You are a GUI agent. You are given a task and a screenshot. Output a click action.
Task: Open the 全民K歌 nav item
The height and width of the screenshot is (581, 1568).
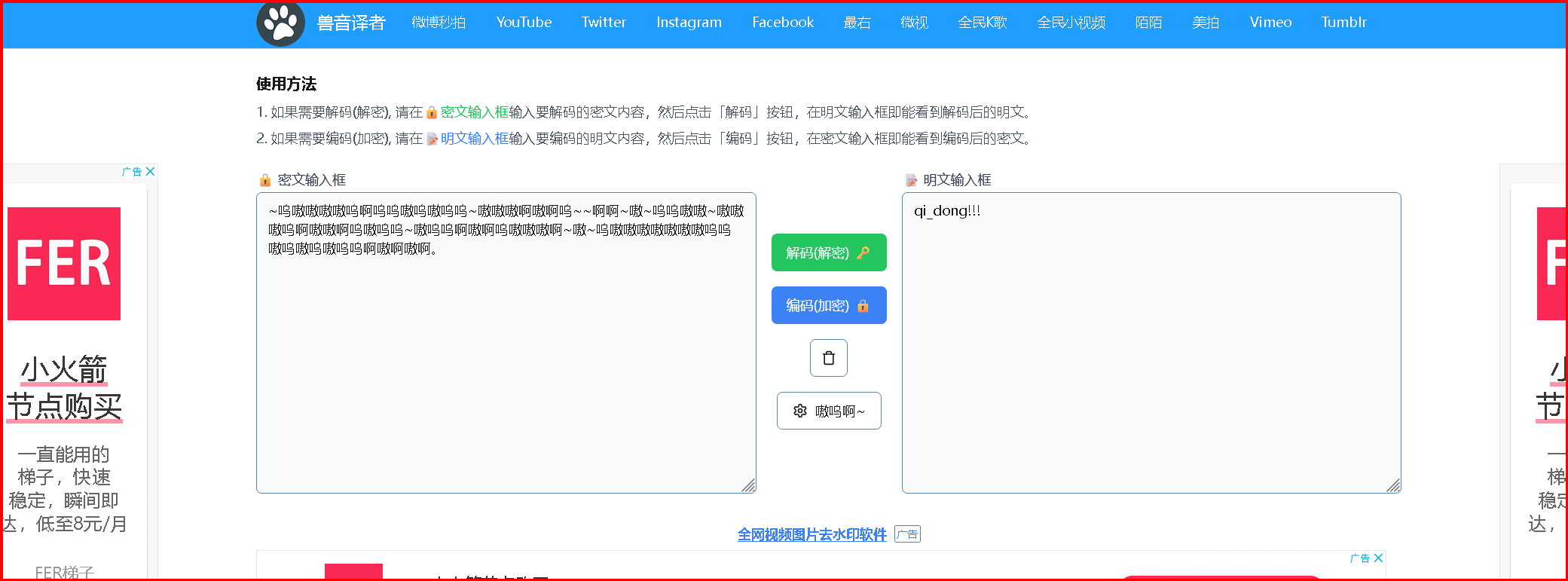[x=983, y=23]
